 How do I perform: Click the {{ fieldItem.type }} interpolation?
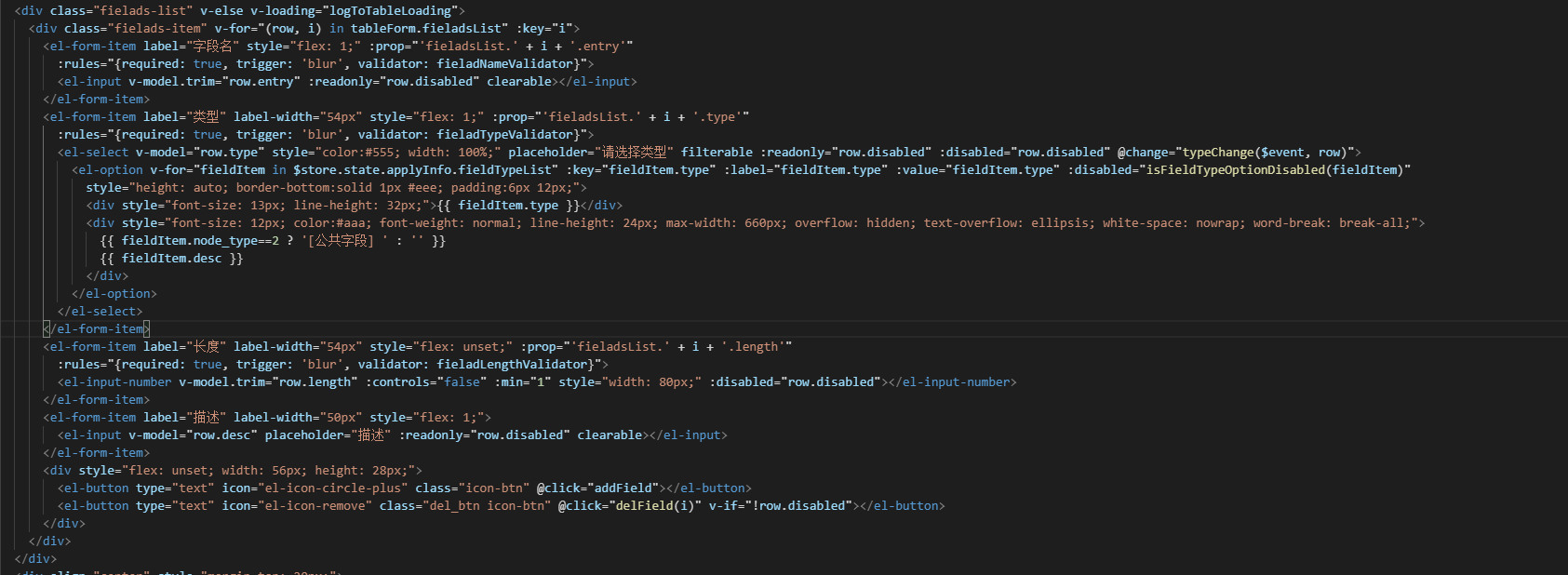pos(508,205)
